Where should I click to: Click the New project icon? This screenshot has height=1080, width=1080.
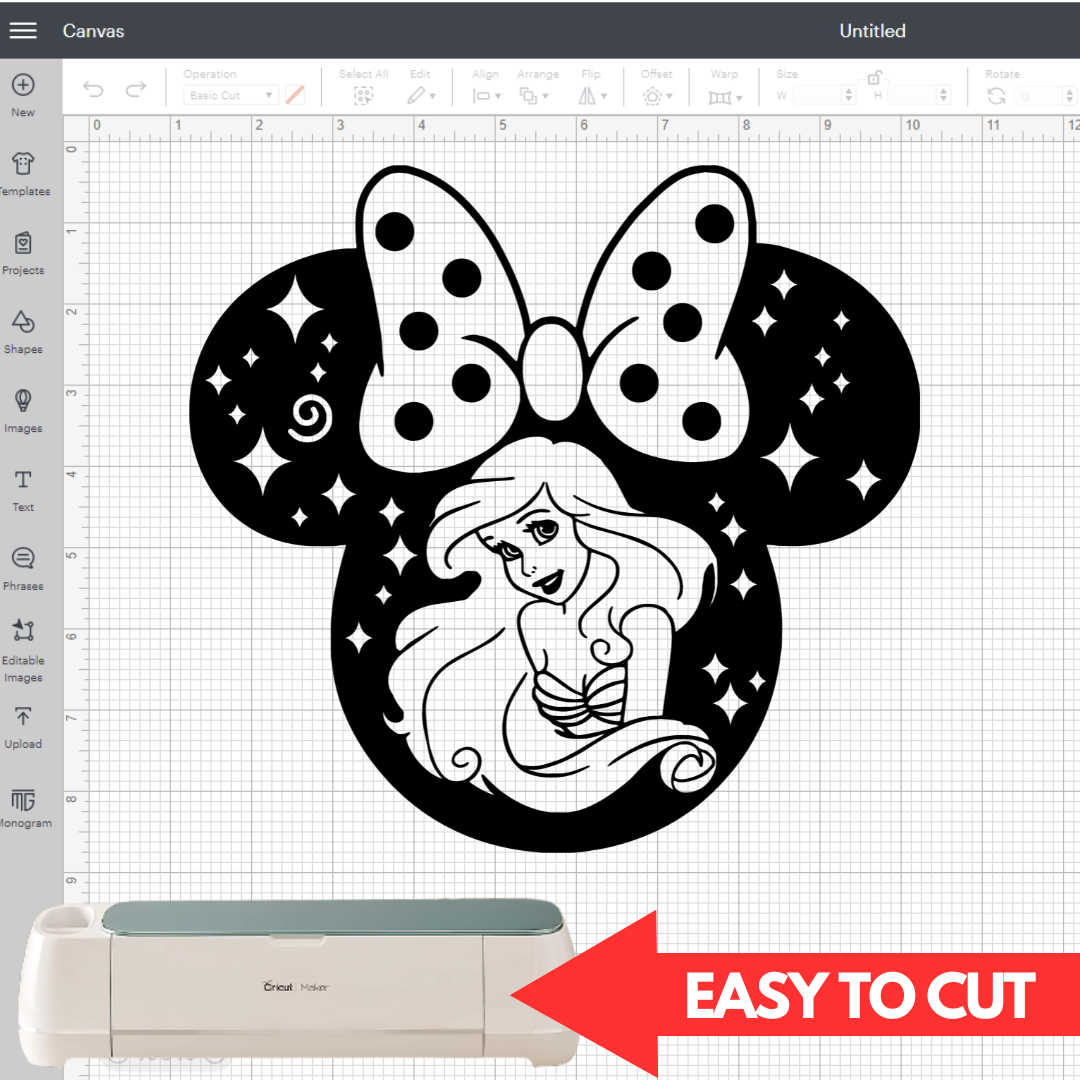(23, 85)
